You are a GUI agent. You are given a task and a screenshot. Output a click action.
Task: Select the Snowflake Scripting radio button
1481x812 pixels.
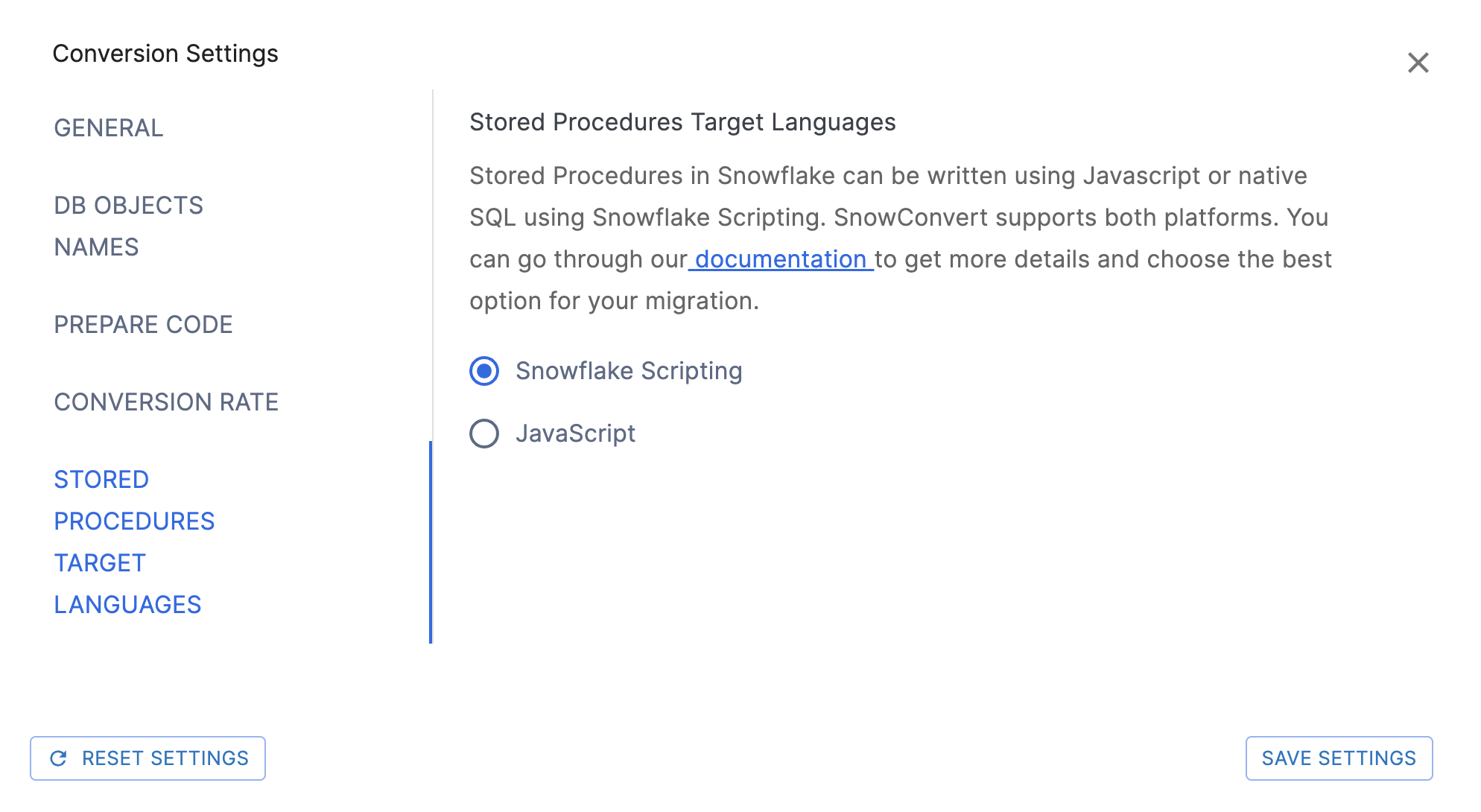pyautogui.click(x=484, y=370)
